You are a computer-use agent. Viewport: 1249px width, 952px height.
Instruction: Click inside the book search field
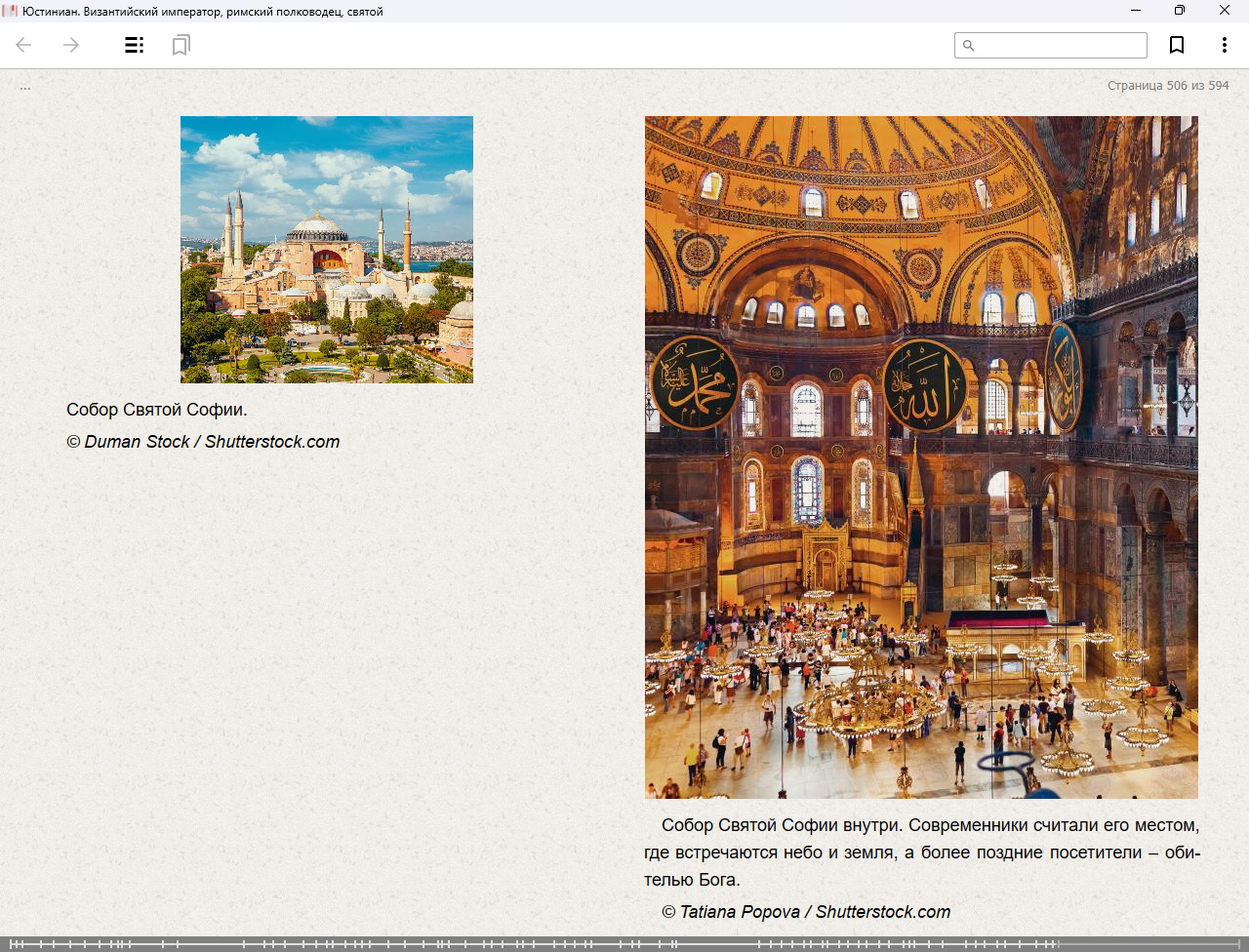pyautogui.click(x=1059, y=46)
